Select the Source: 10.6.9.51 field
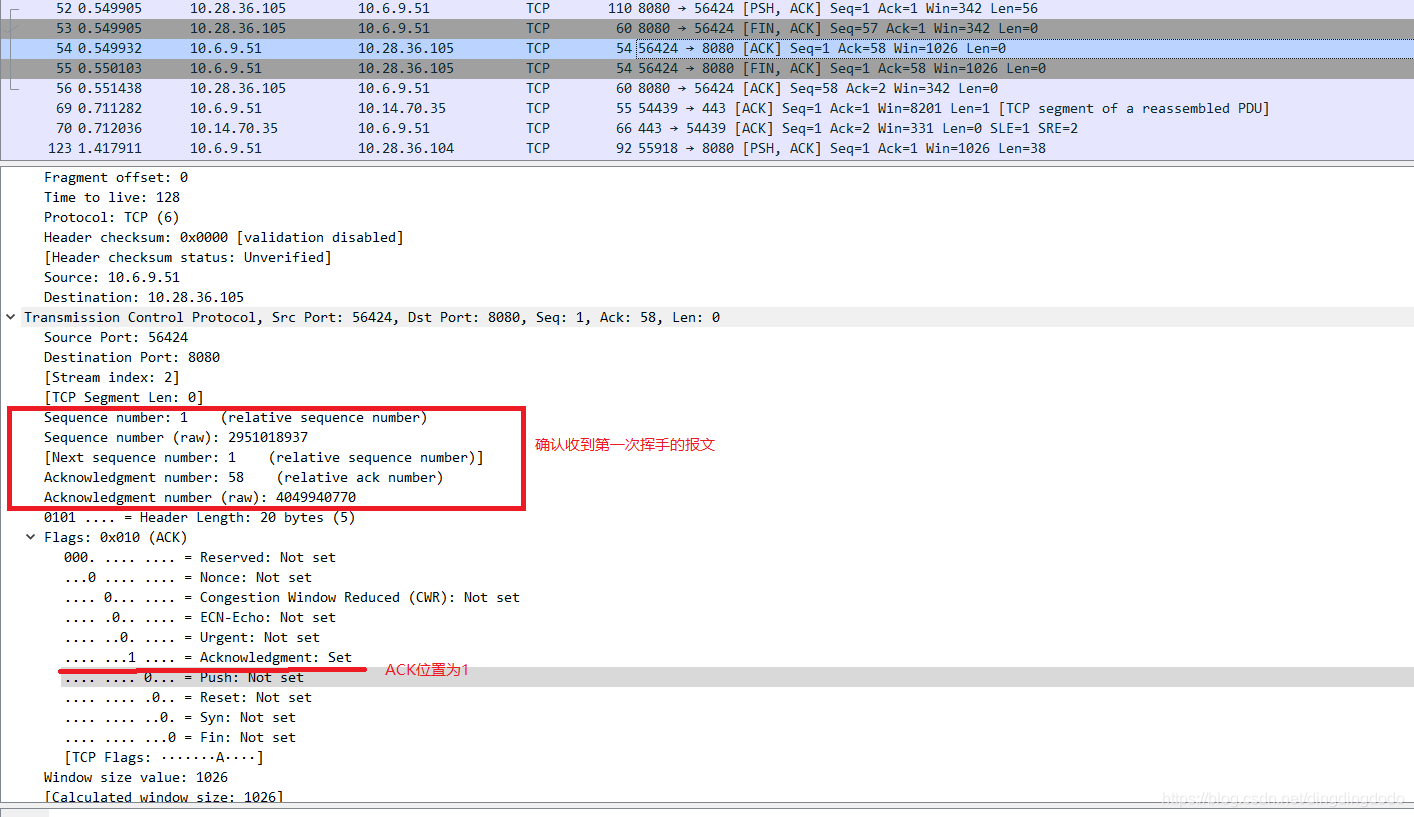1414x817 pixels. click(112, 277)
